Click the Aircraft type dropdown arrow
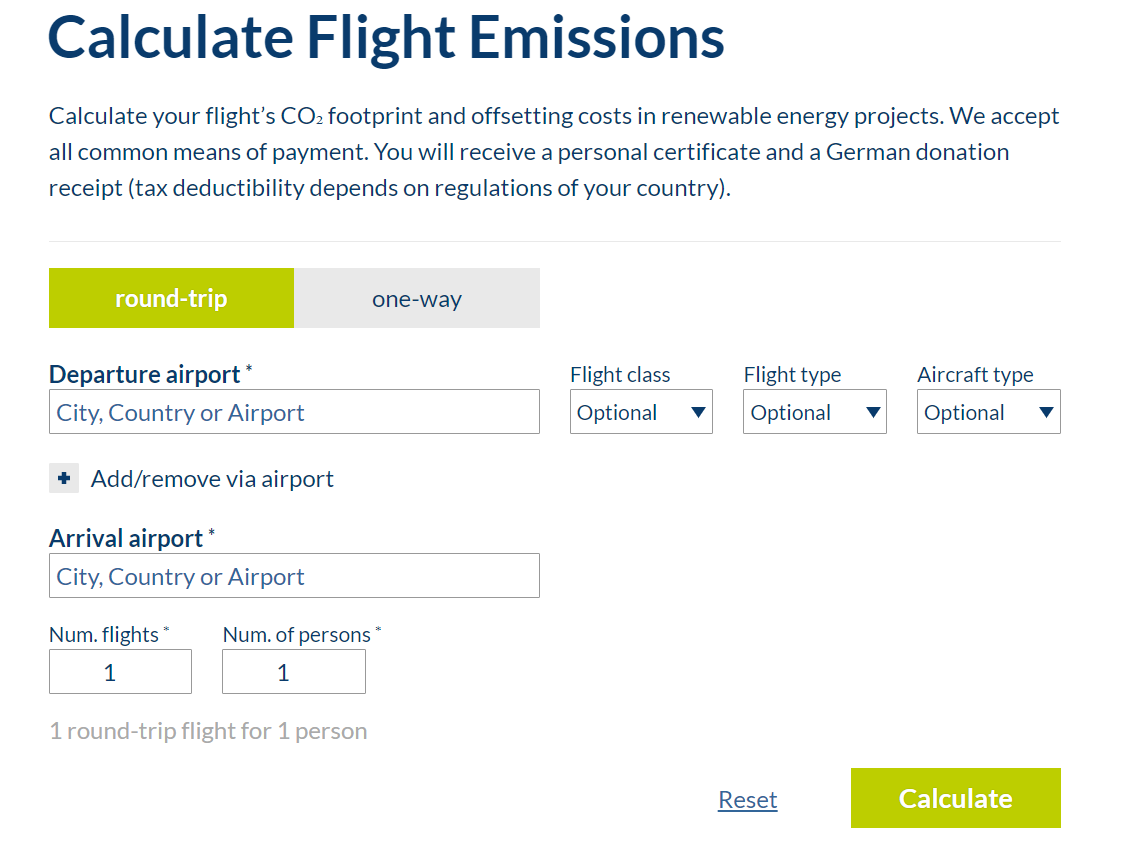The width and height of the screenshot is (1124, 844). [x=1045, y=411]
